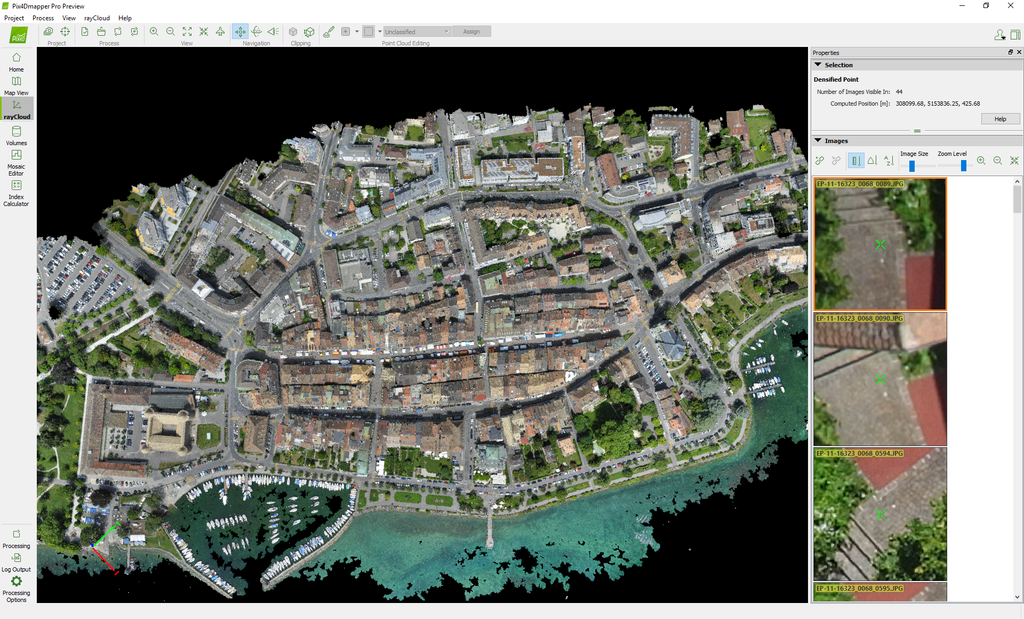Toggle the pan navigation mode
The image size is (1024, 619).
240,31
